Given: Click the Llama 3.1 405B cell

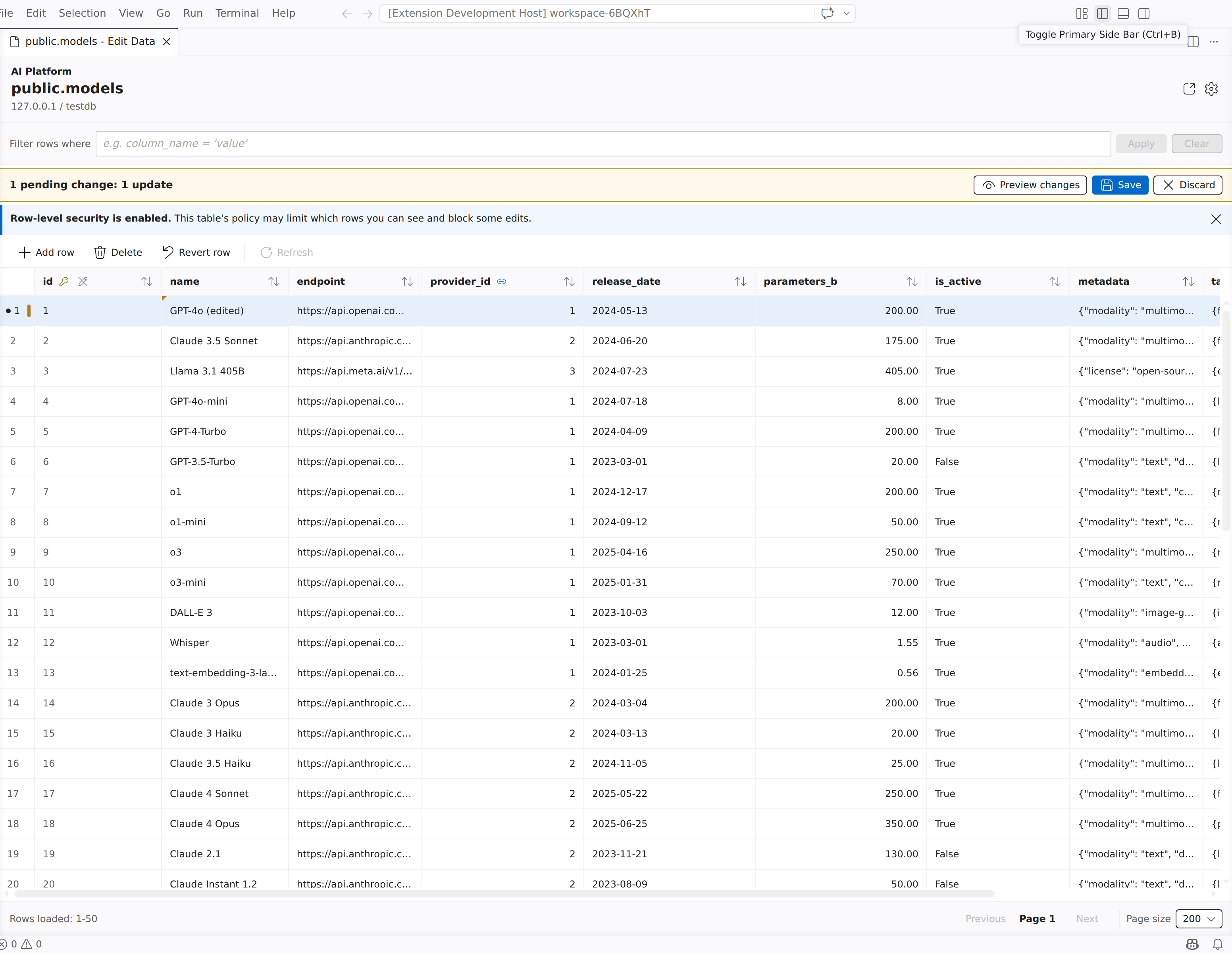Looking at the screenshot, I should 225,371.
